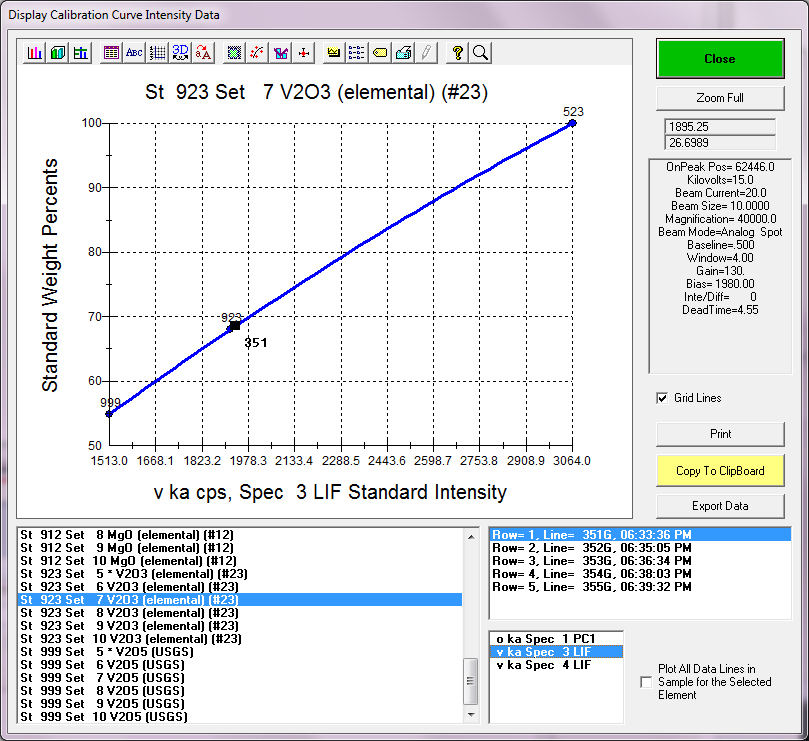Select the magnifying glass zoom icon
The image size is (809, 741).
[480, 53]
